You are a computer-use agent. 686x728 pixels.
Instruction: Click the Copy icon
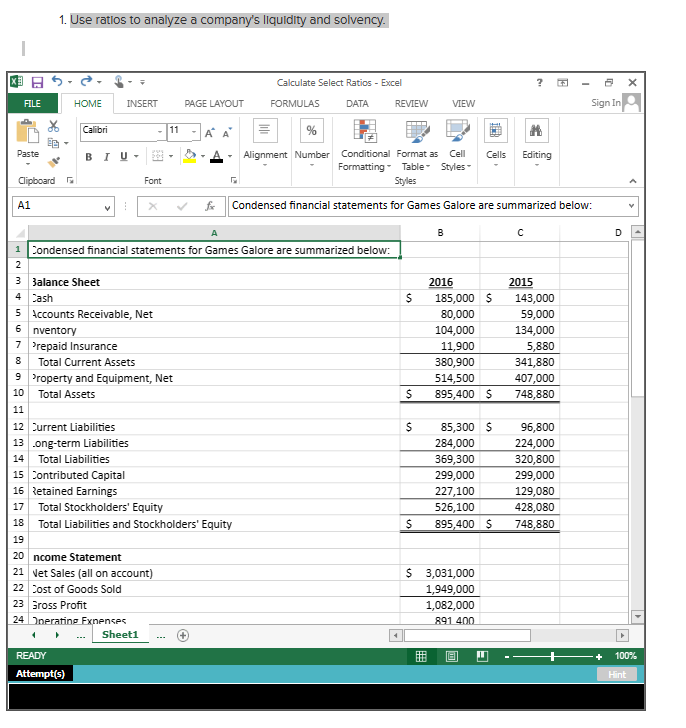pyautogui.click(x=53, y=143)
